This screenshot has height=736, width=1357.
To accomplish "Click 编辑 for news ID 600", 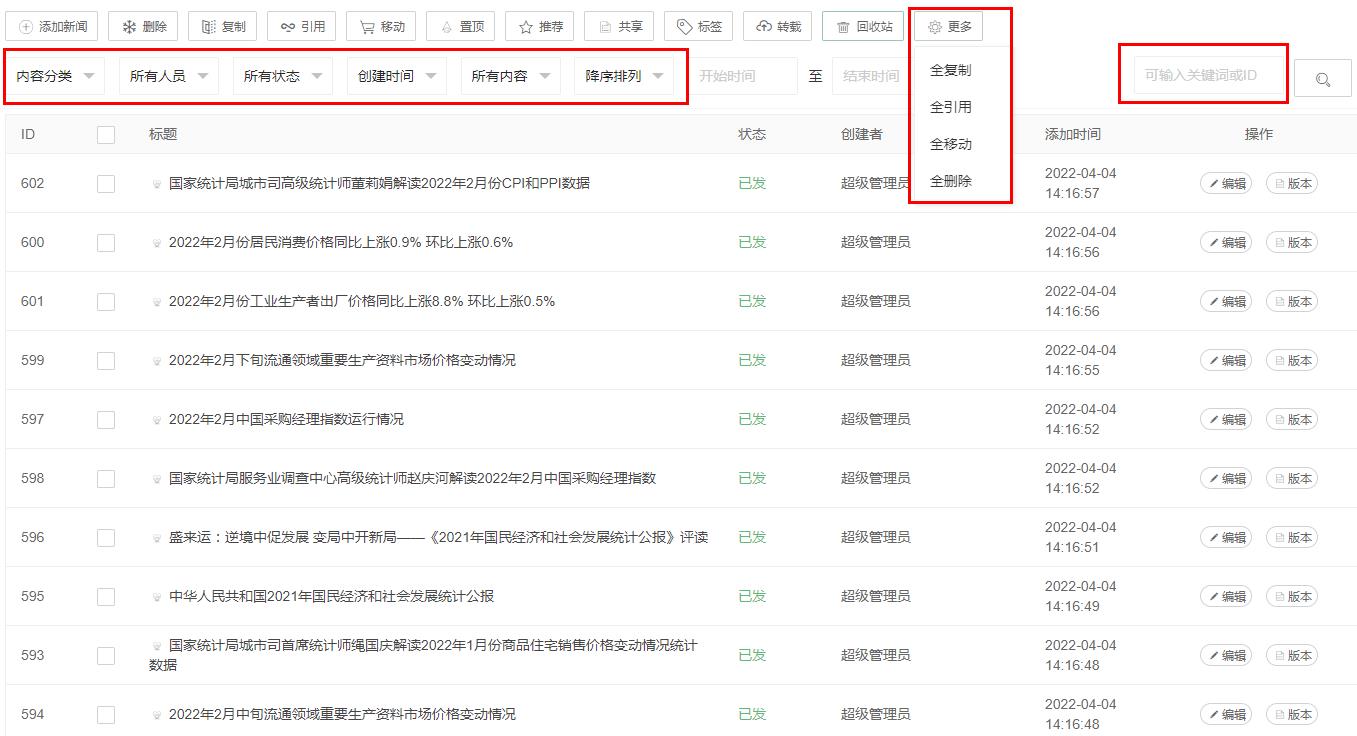I will [x=1225, y=243].
